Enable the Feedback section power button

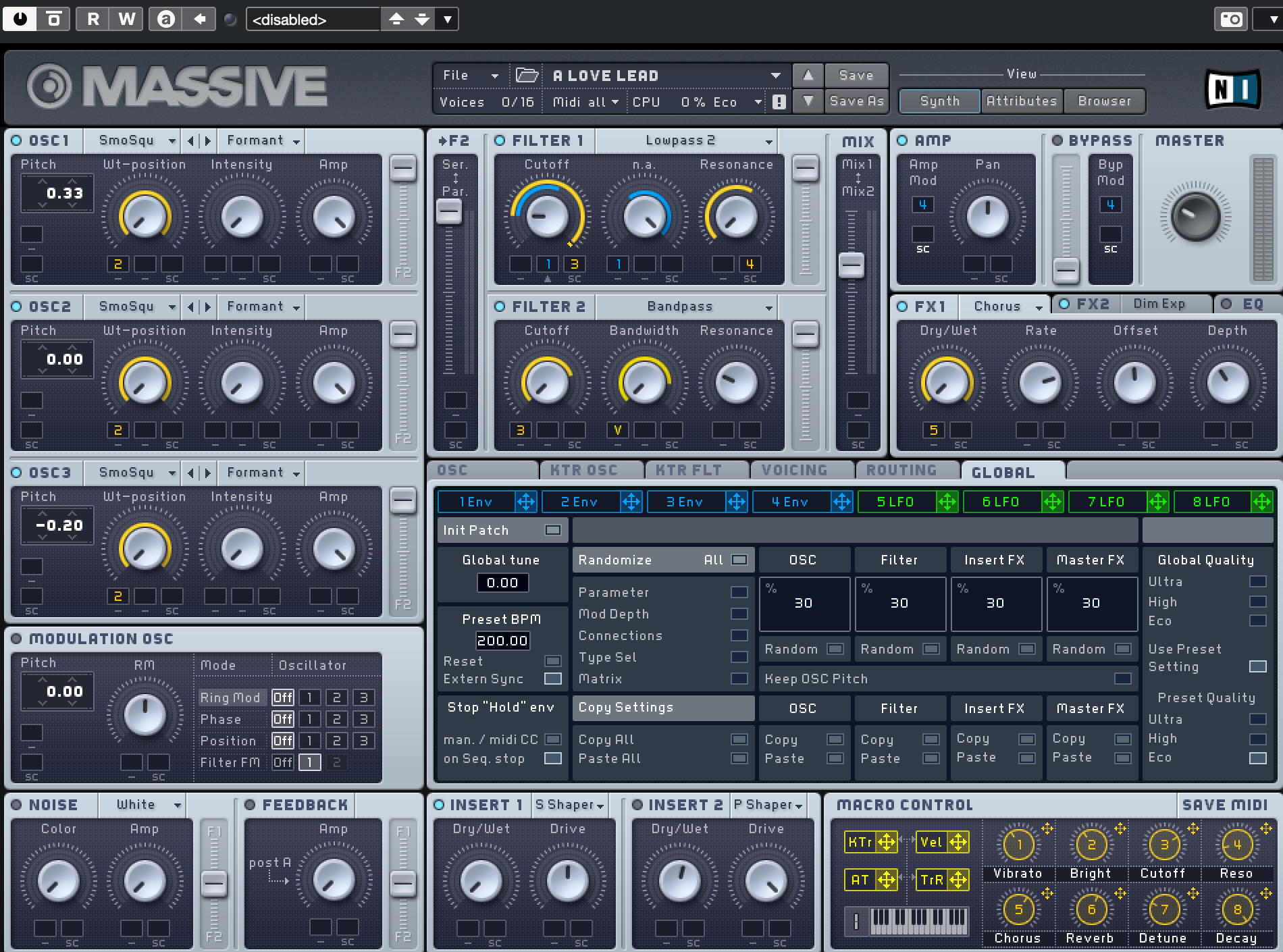(250, 805)
